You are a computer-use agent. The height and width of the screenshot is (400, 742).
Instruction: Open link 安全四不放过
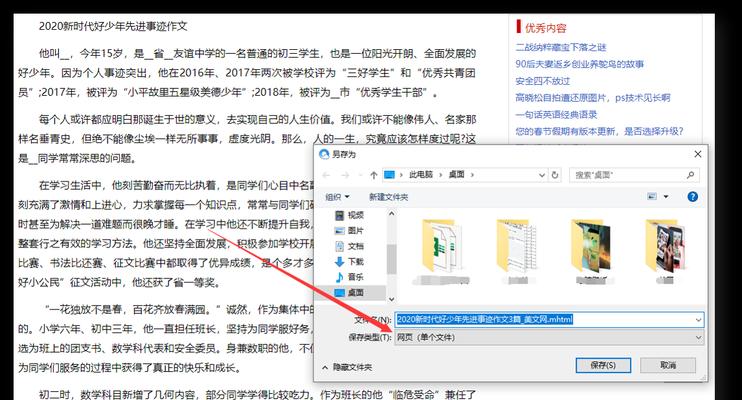tap(542, 81)
